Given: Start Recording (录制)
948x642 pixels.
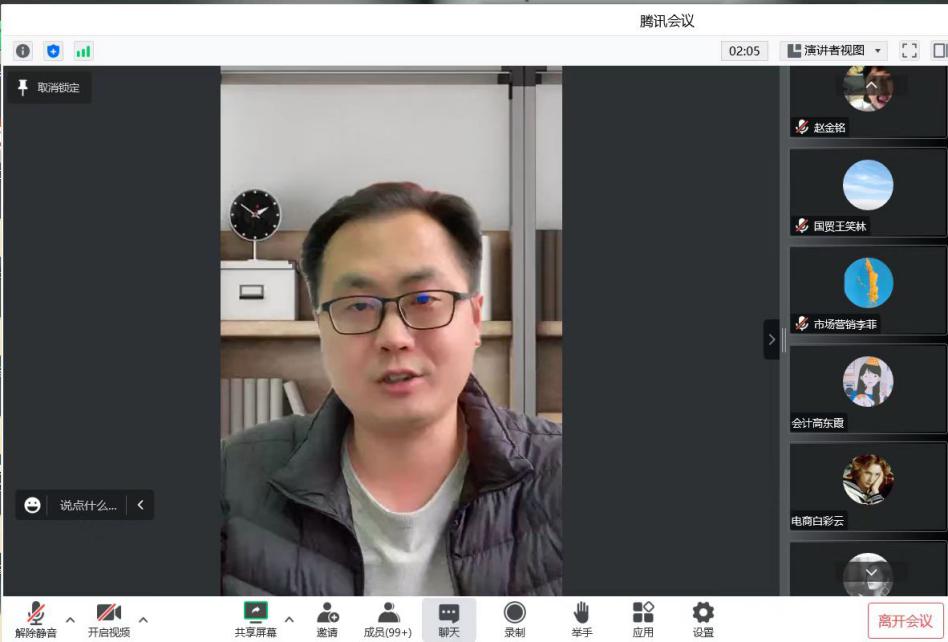Looking at the screenshot, I should (514, 619).
